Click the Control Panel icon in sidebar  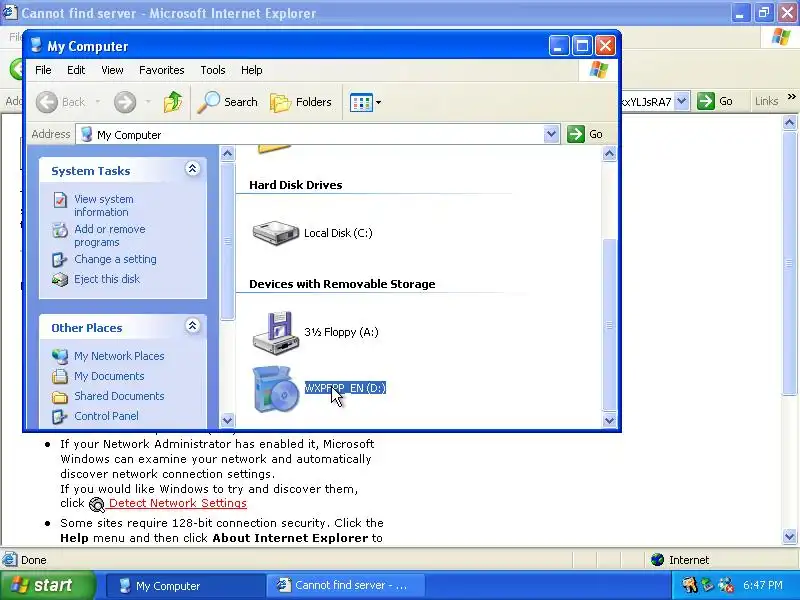point(60,416)
